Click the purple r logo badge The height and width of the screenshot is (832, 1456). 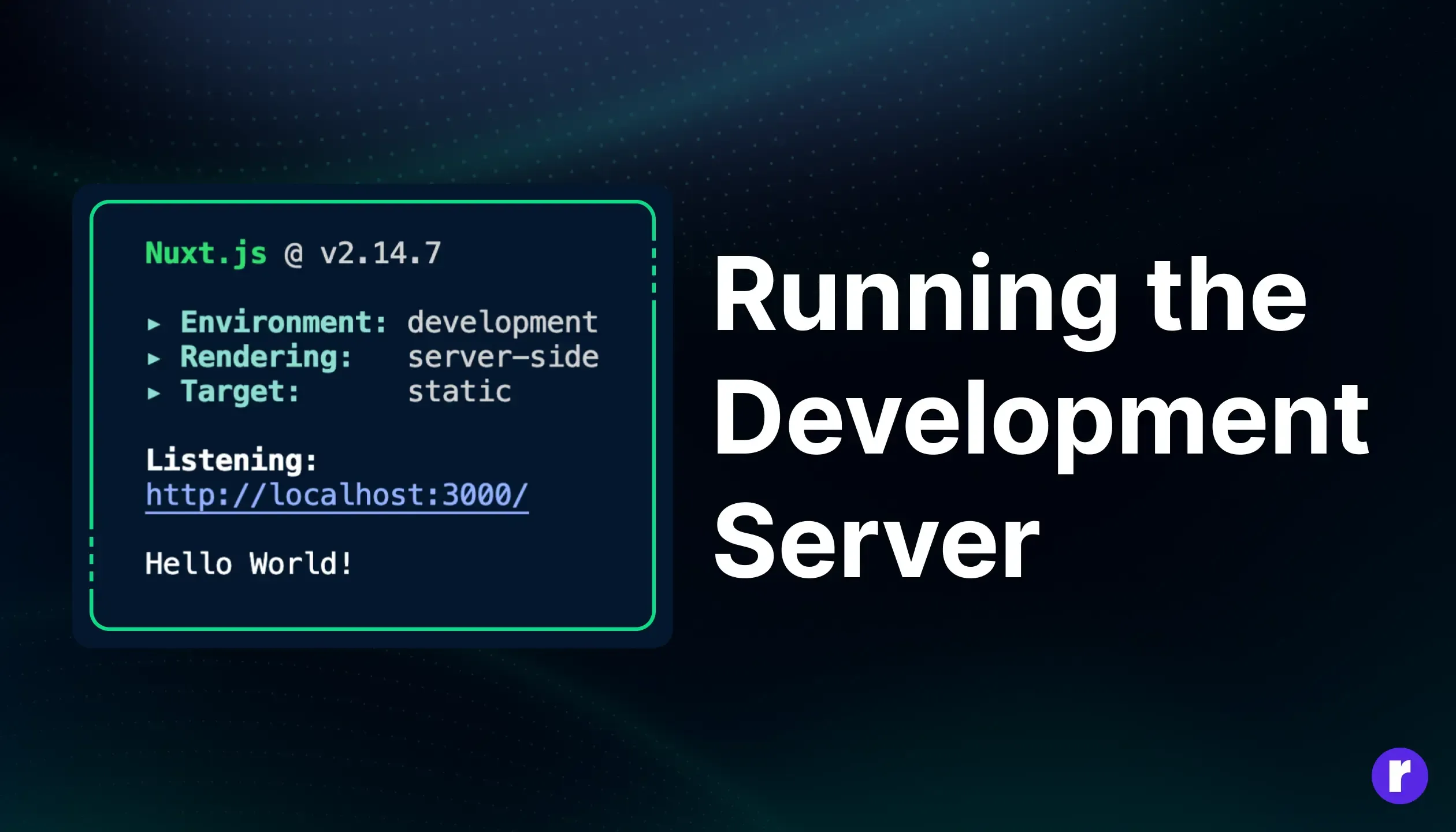1399,776
